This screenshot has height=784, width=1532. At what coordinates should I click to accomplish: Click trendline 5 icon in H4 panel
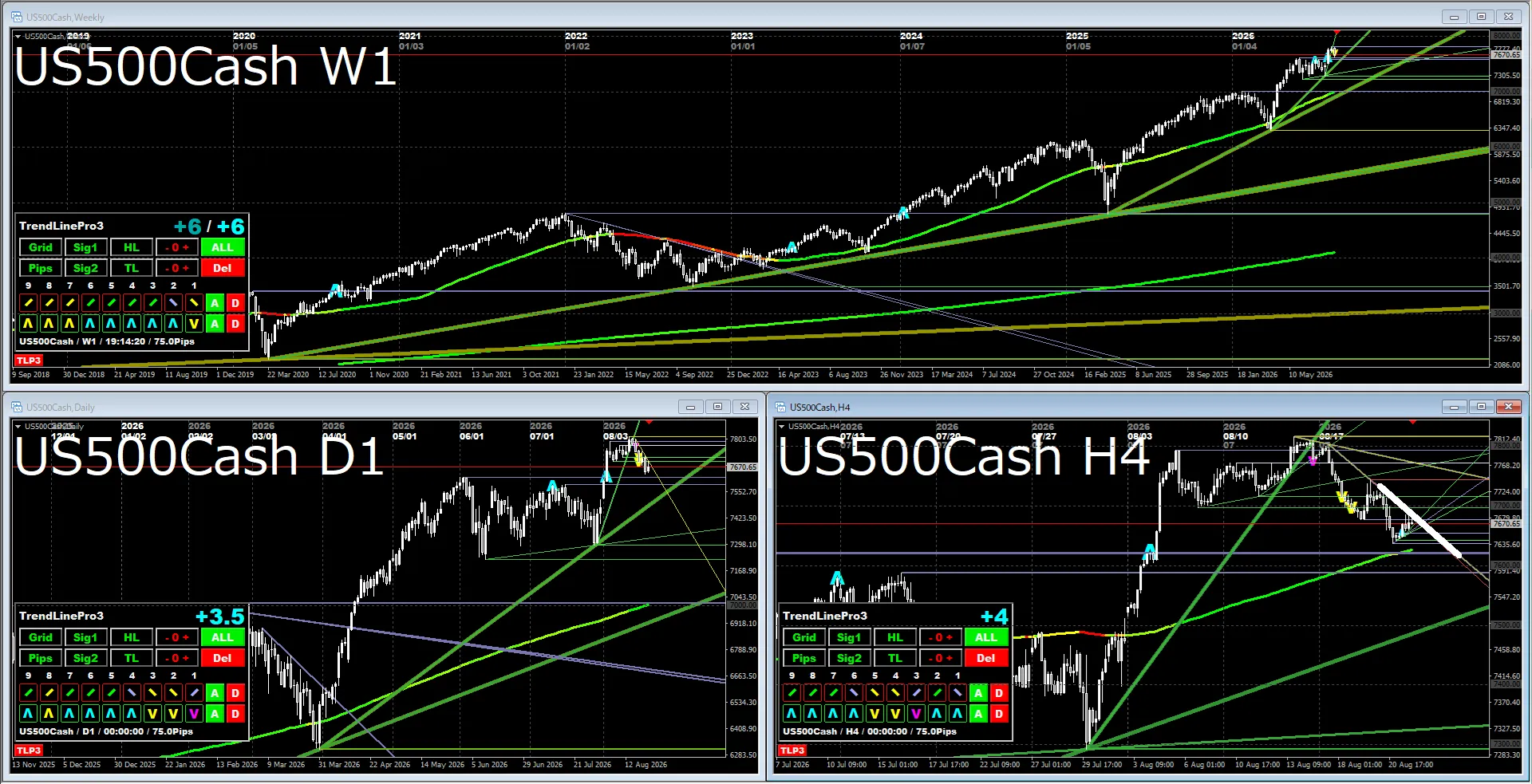point(875,693)
